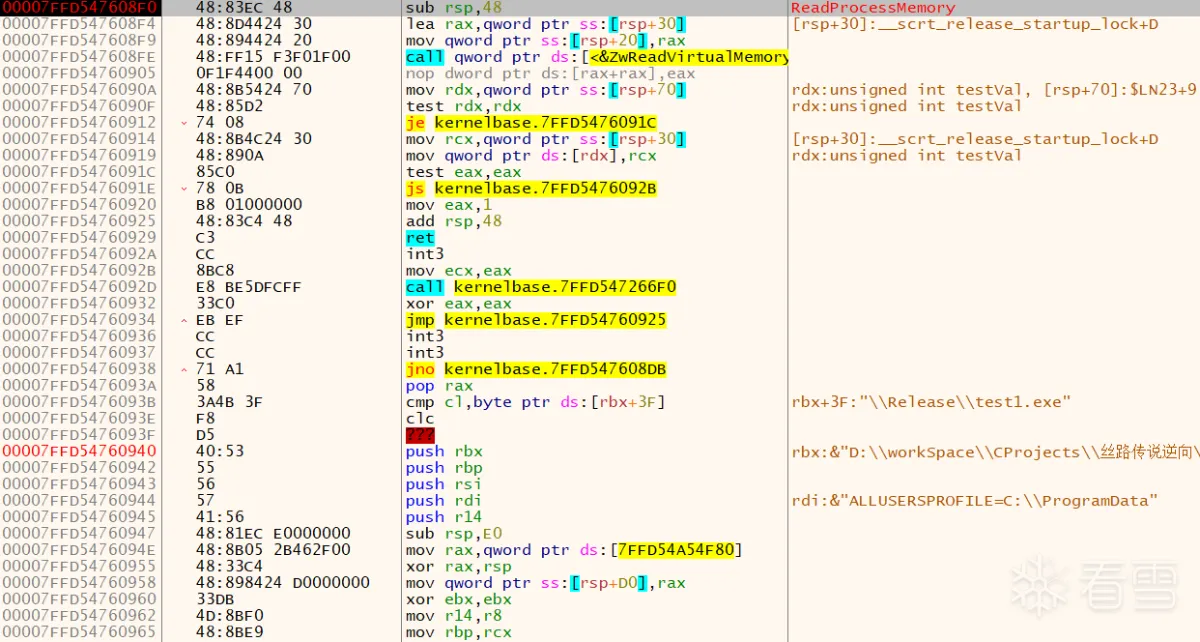
Task: Select the bytes "B8 01000000"
Action: tap(249, 205)
